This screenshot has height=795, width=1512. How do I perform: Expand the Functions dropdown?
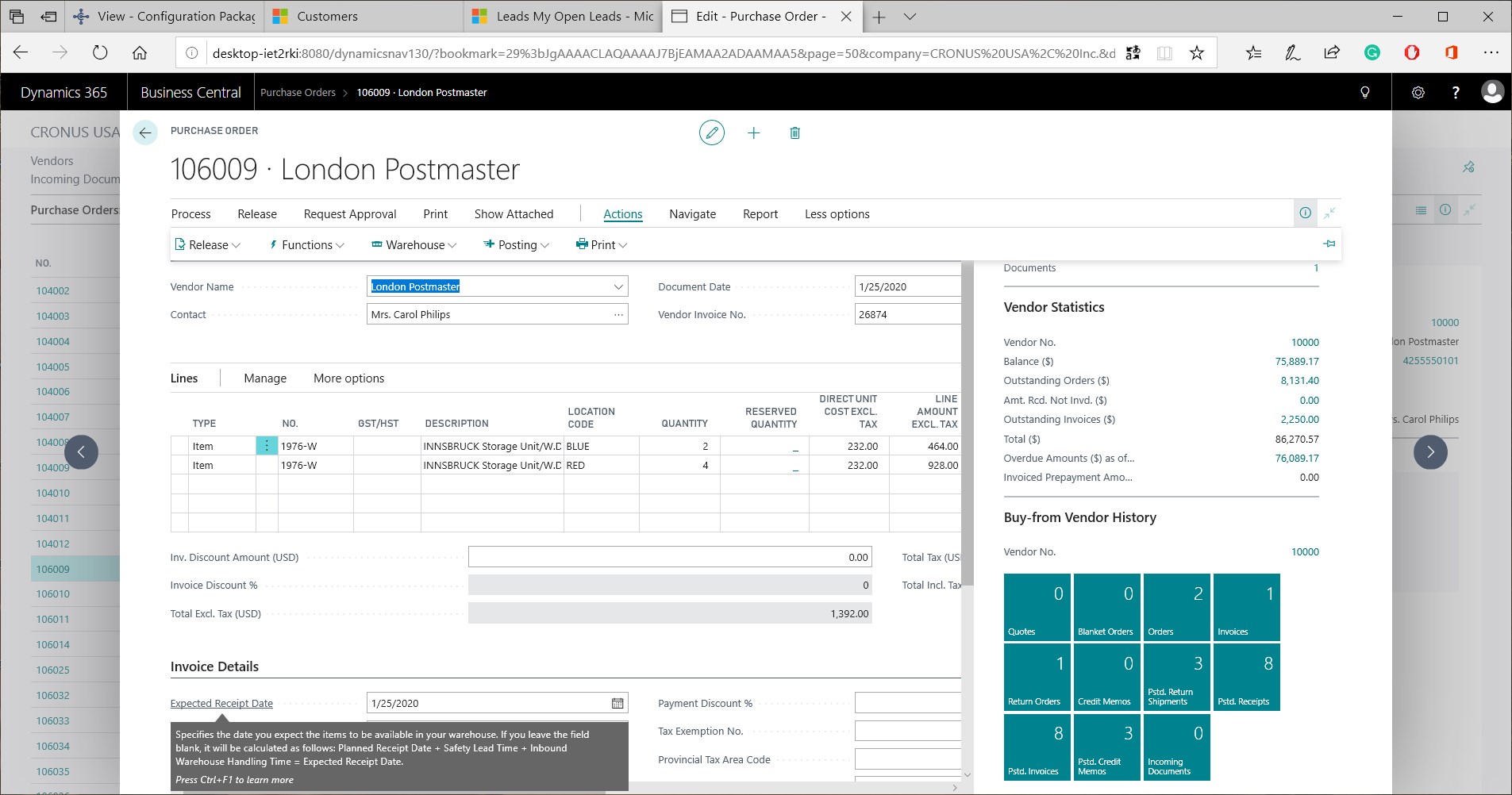click(x=306, y=245)
